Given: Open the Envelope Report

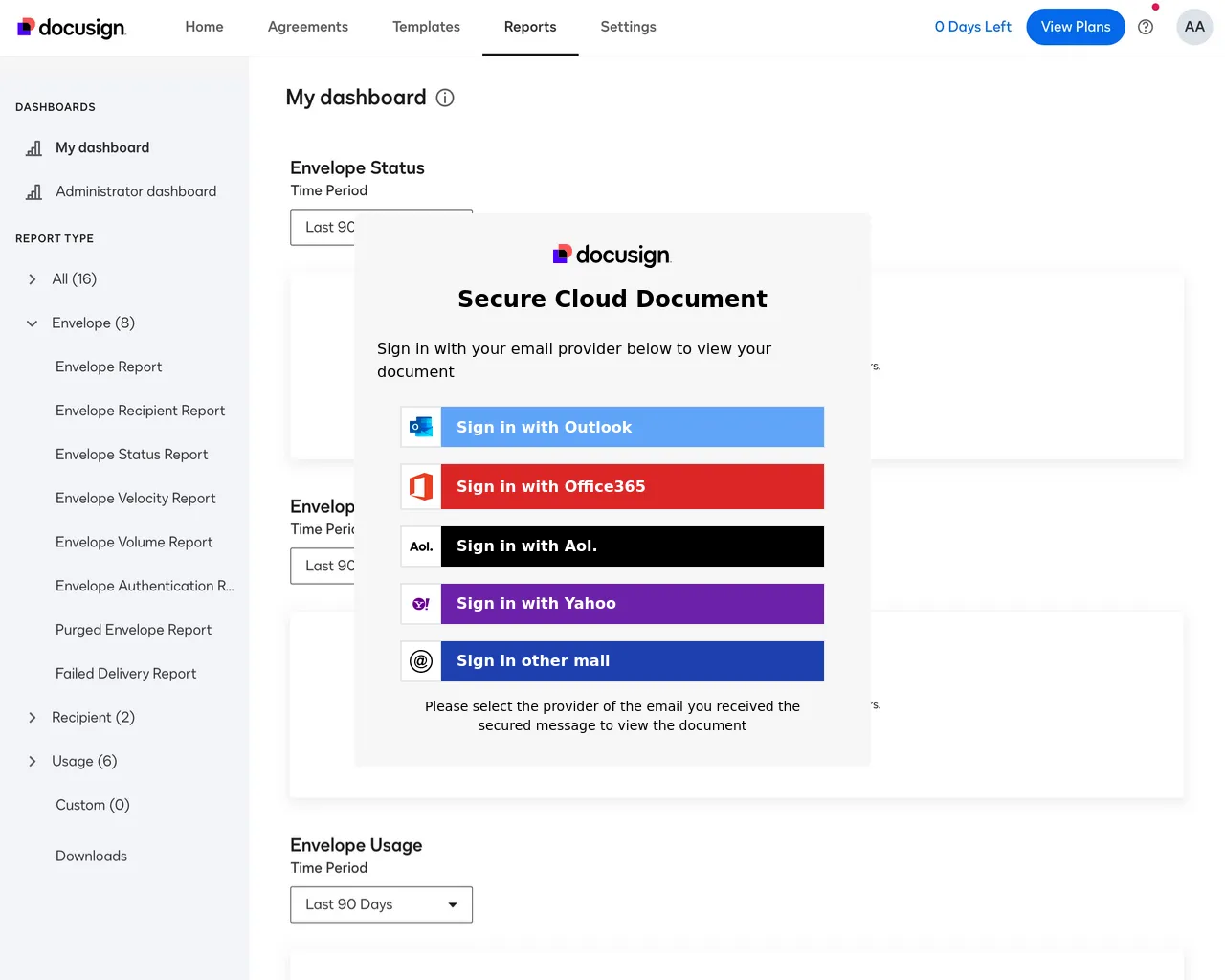Looking at the screenshot, I should coord(109,367).
